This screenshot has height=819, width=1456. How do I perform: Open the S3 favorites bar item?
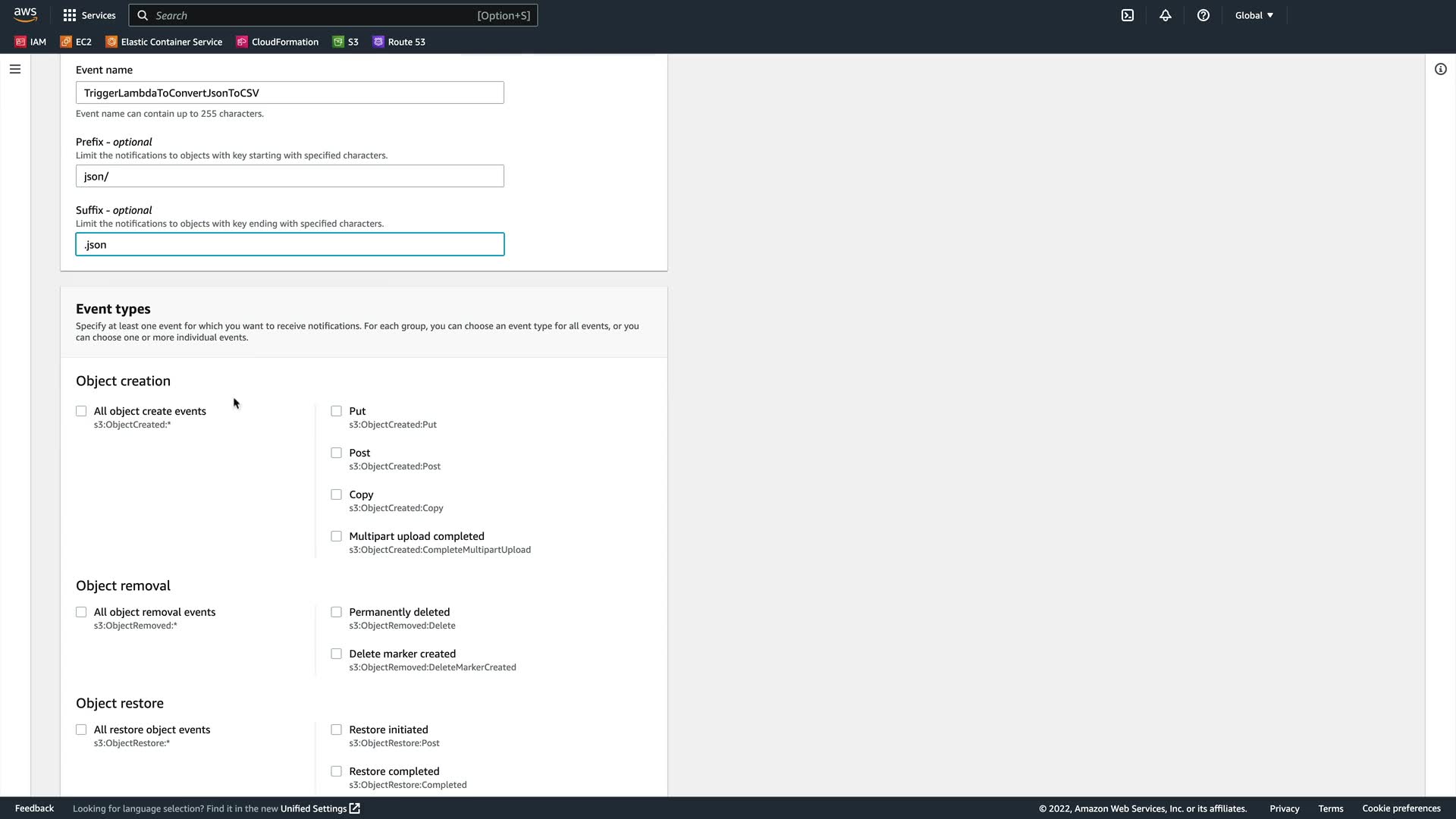[346, 42]
